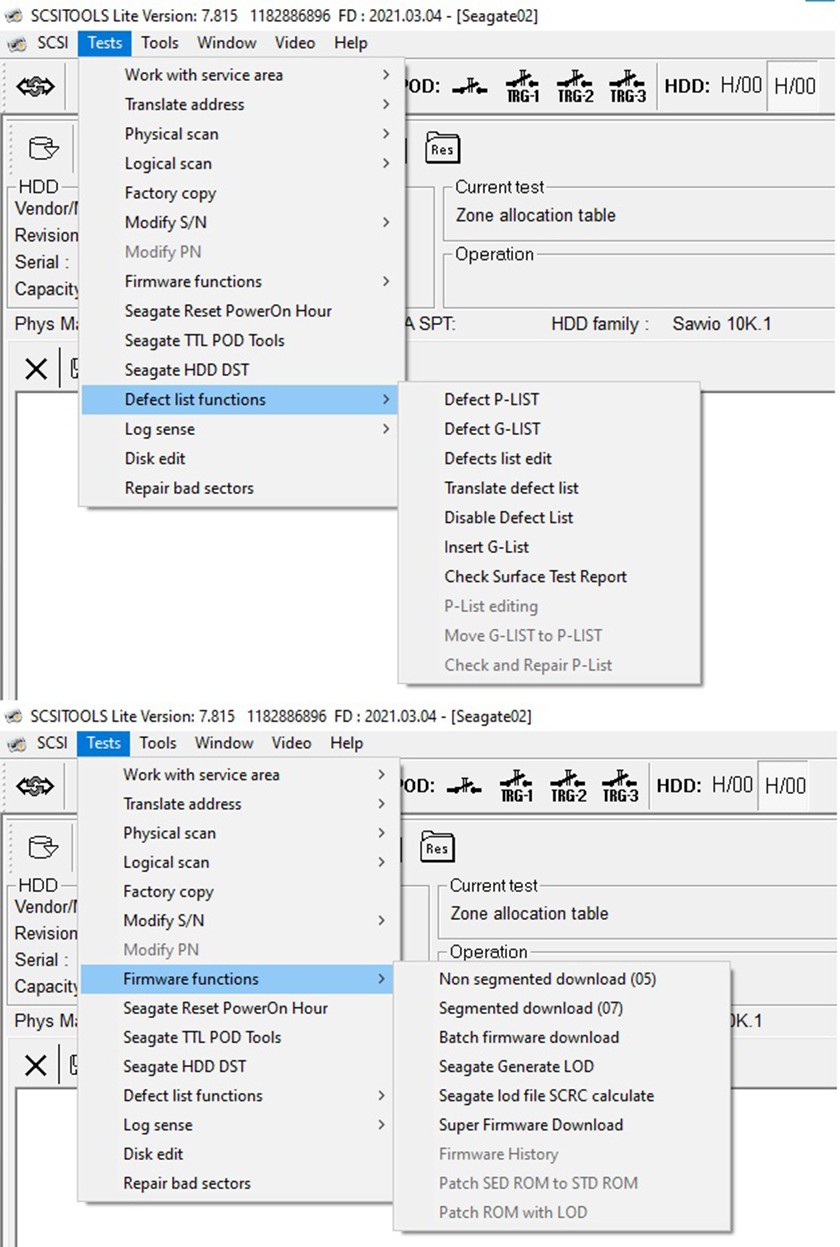This screenshot has height=1247, width=840.
Task: Expand Work with service area in upper menu
Action: [x=241, y=75]
